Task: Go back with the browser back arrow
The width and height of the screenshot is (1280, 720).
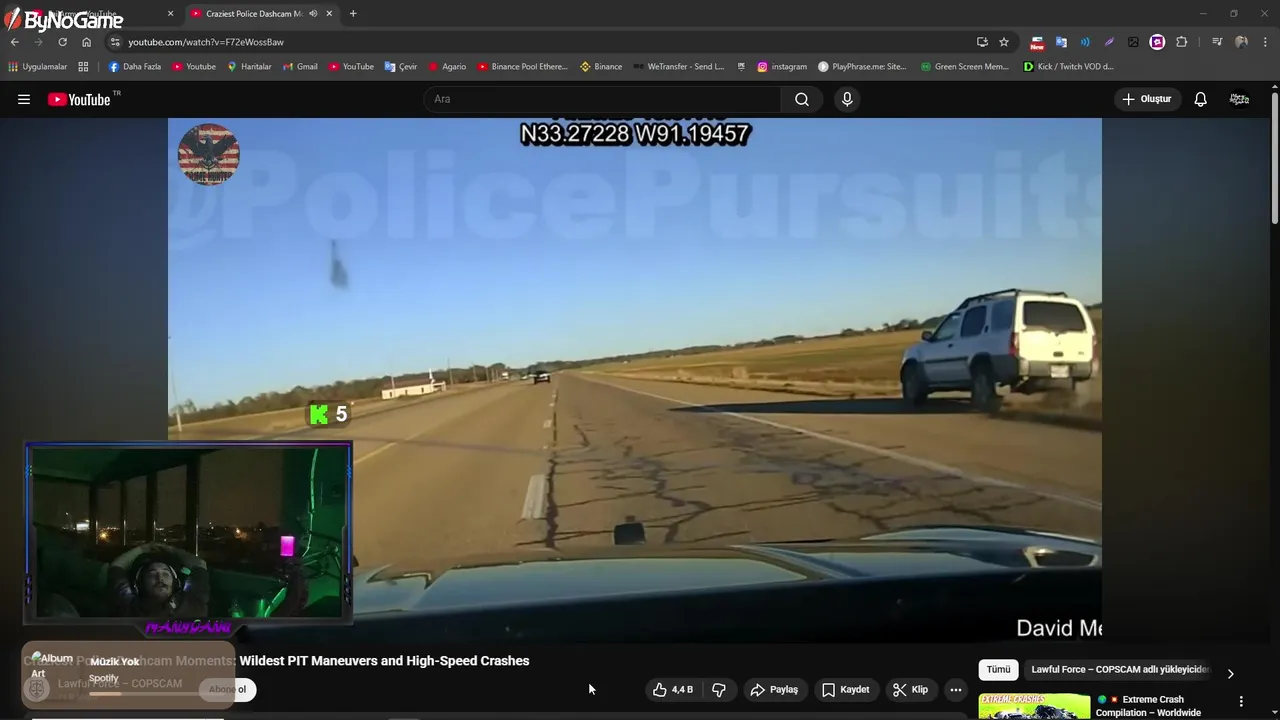Action: point(14,42)
